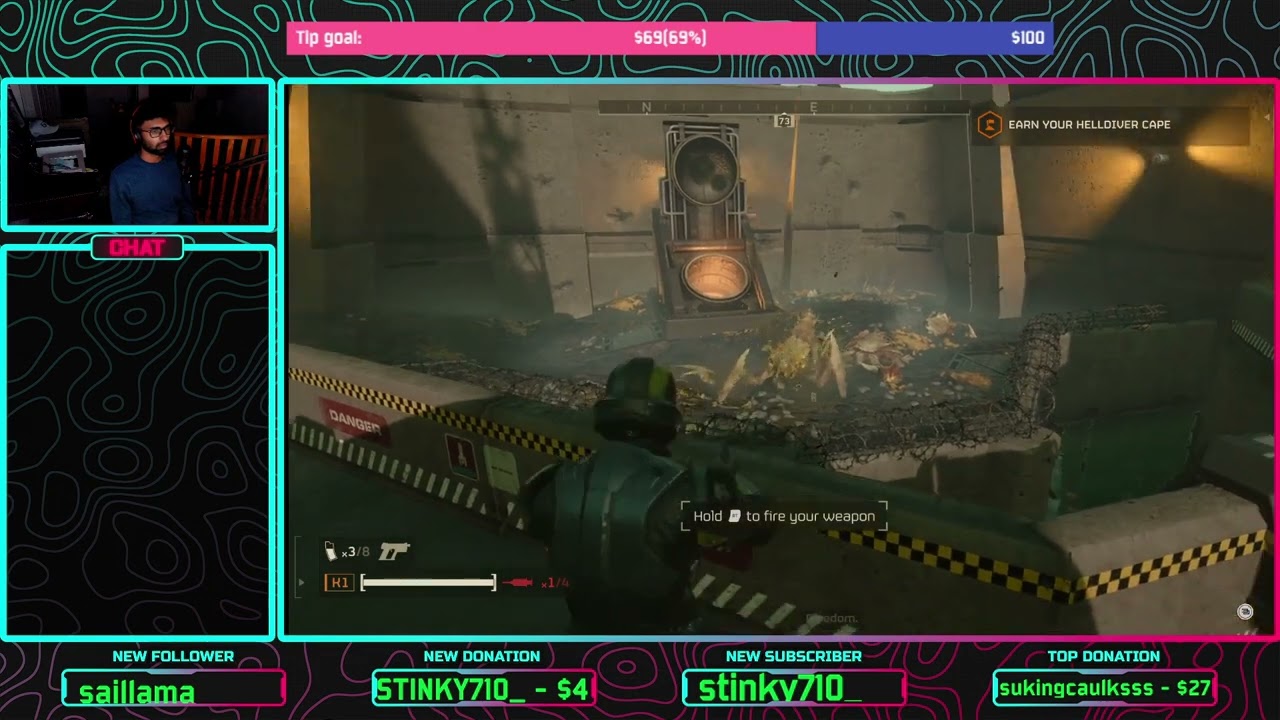The image size is (1280, 720).
Task: Click the small arrow left of H1
Action: 303,581
